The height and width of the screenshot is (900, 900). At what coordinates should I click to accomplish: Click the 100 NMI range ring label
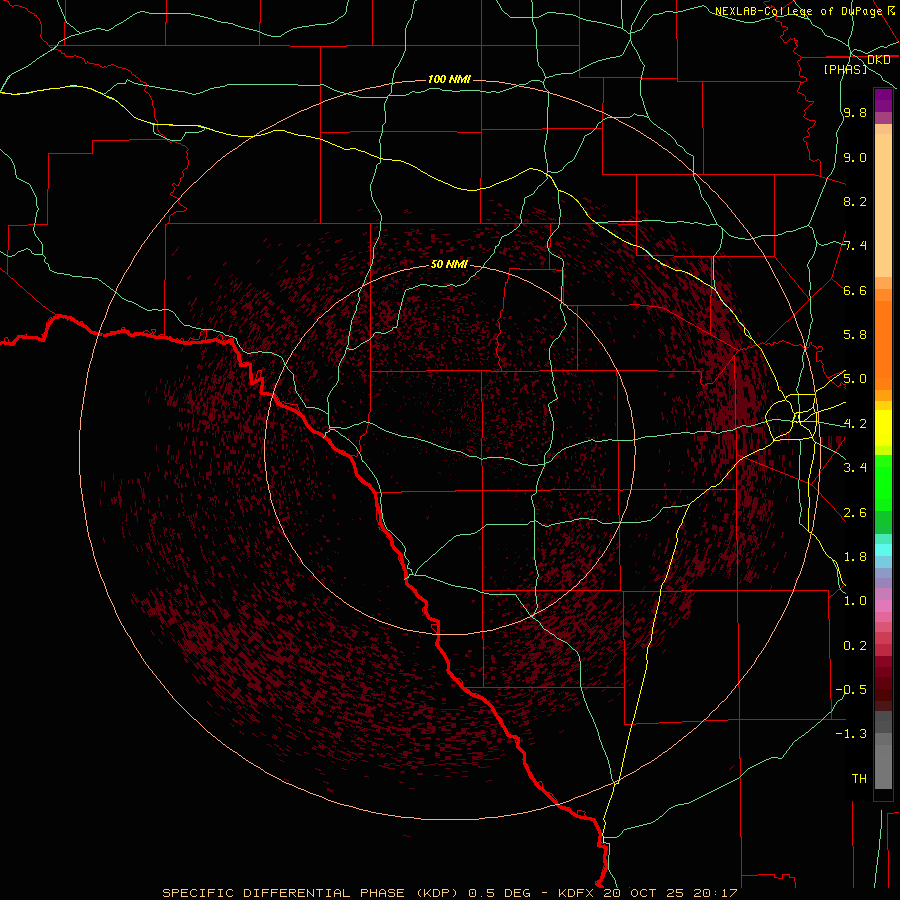pyautogui.click(x=449, y=79)
